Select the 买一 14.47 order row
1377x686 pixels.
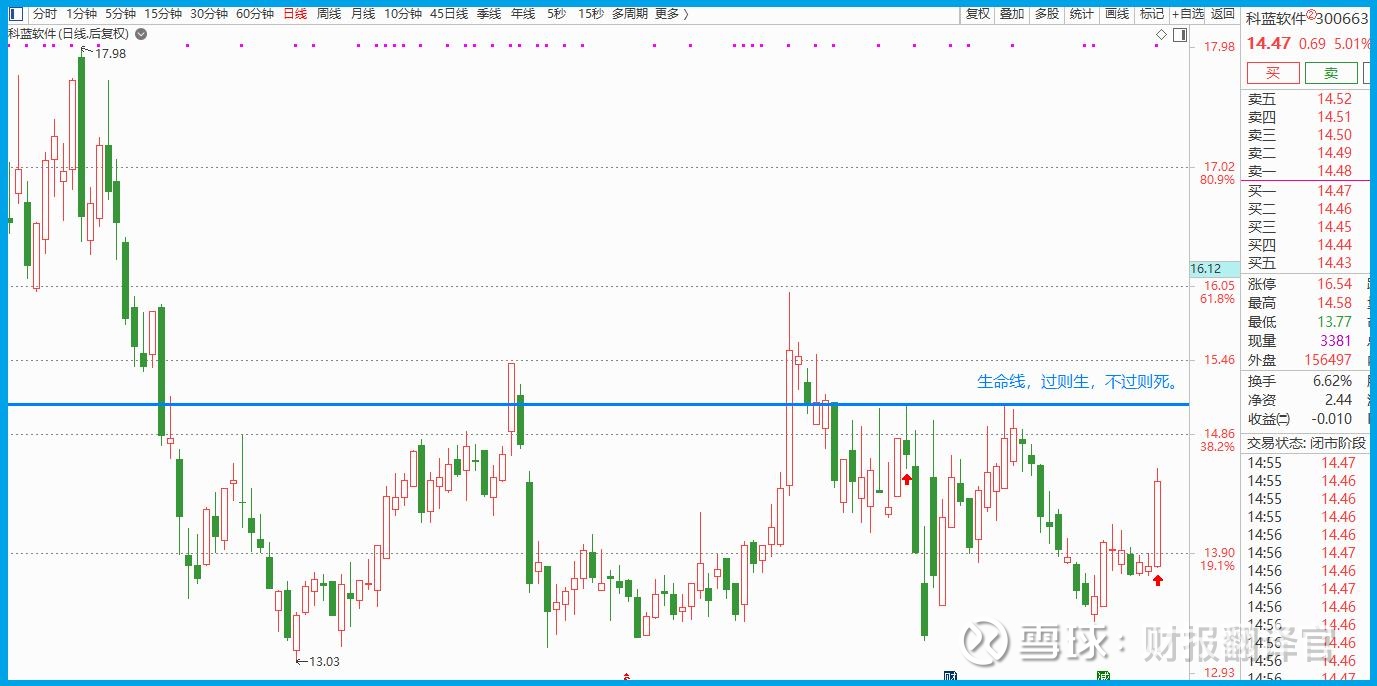click(1307, 191)
